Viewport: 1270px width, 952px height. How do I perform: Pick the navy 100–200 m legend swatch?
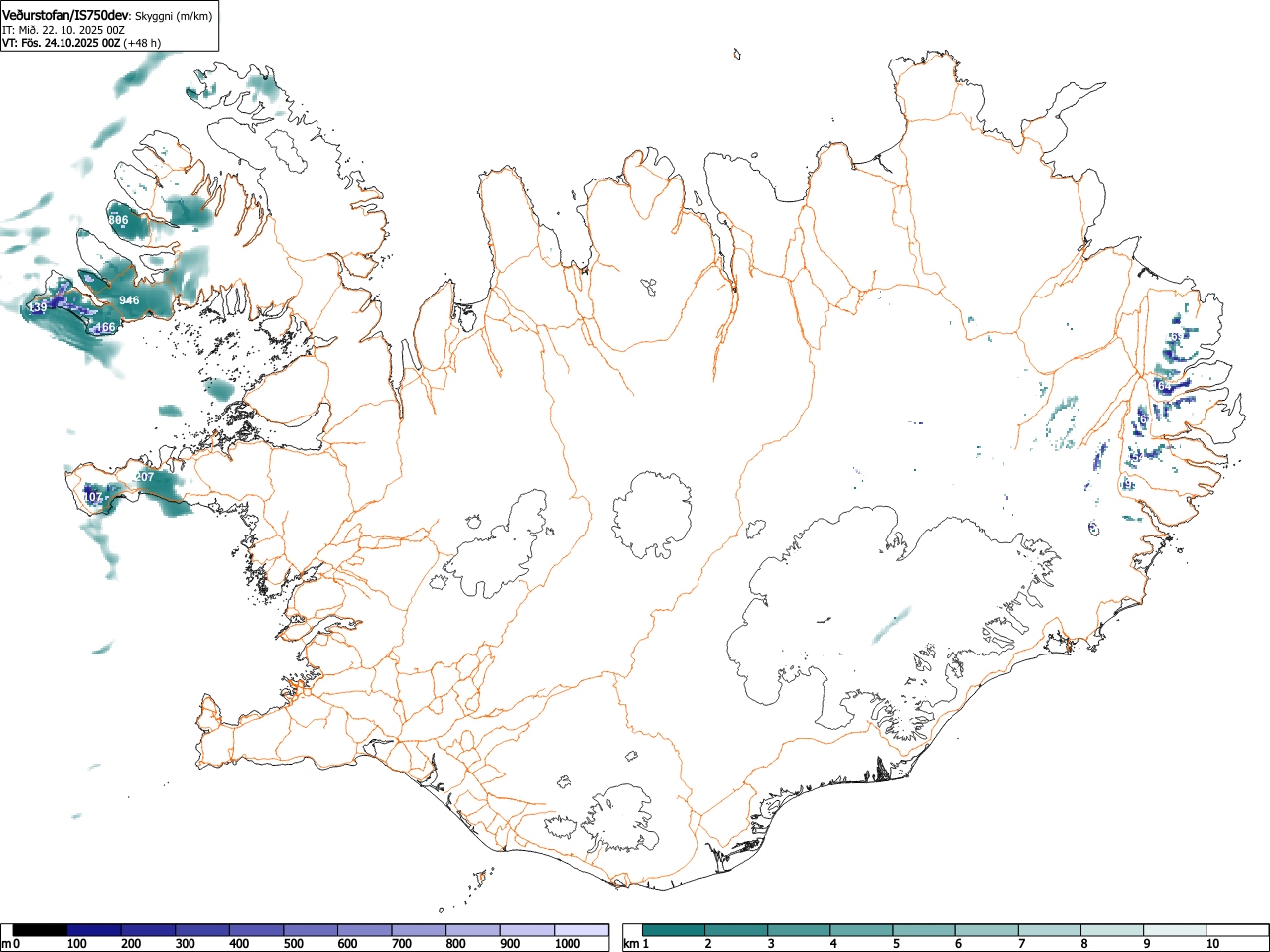tap(94, 930)
